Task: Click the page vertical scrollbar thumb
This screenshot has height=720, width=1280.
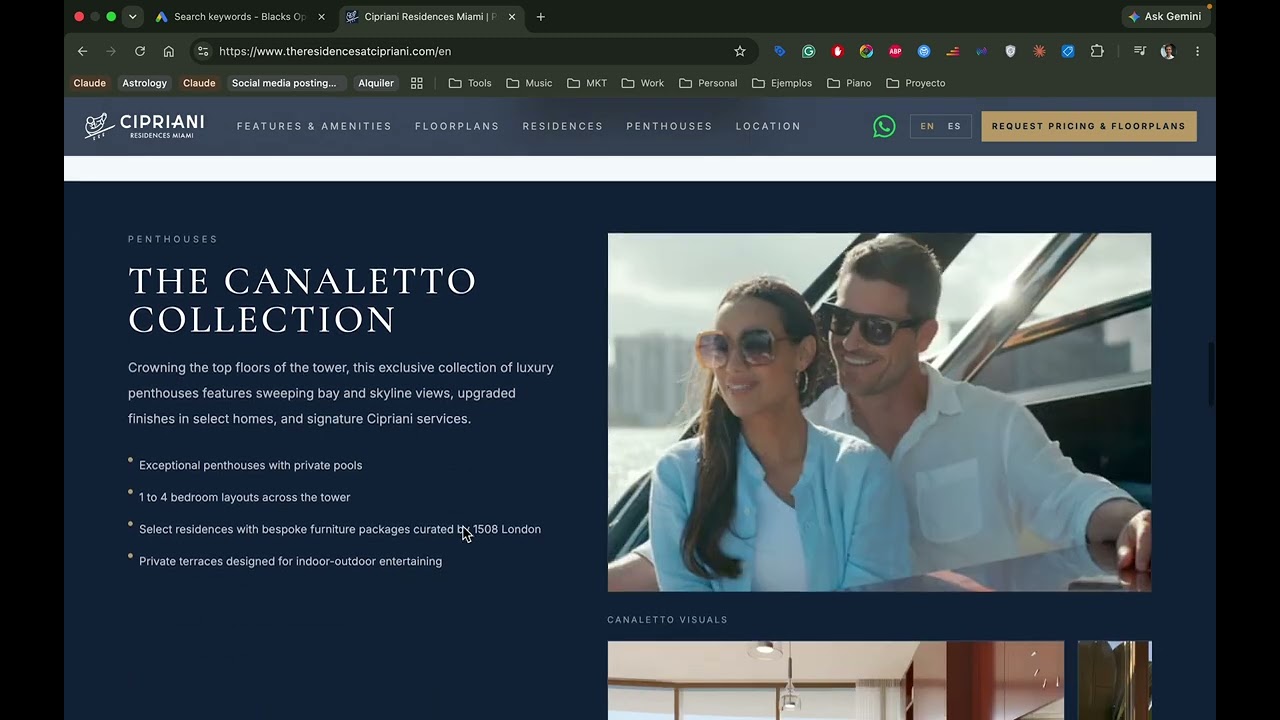Action: point(1211,375)
